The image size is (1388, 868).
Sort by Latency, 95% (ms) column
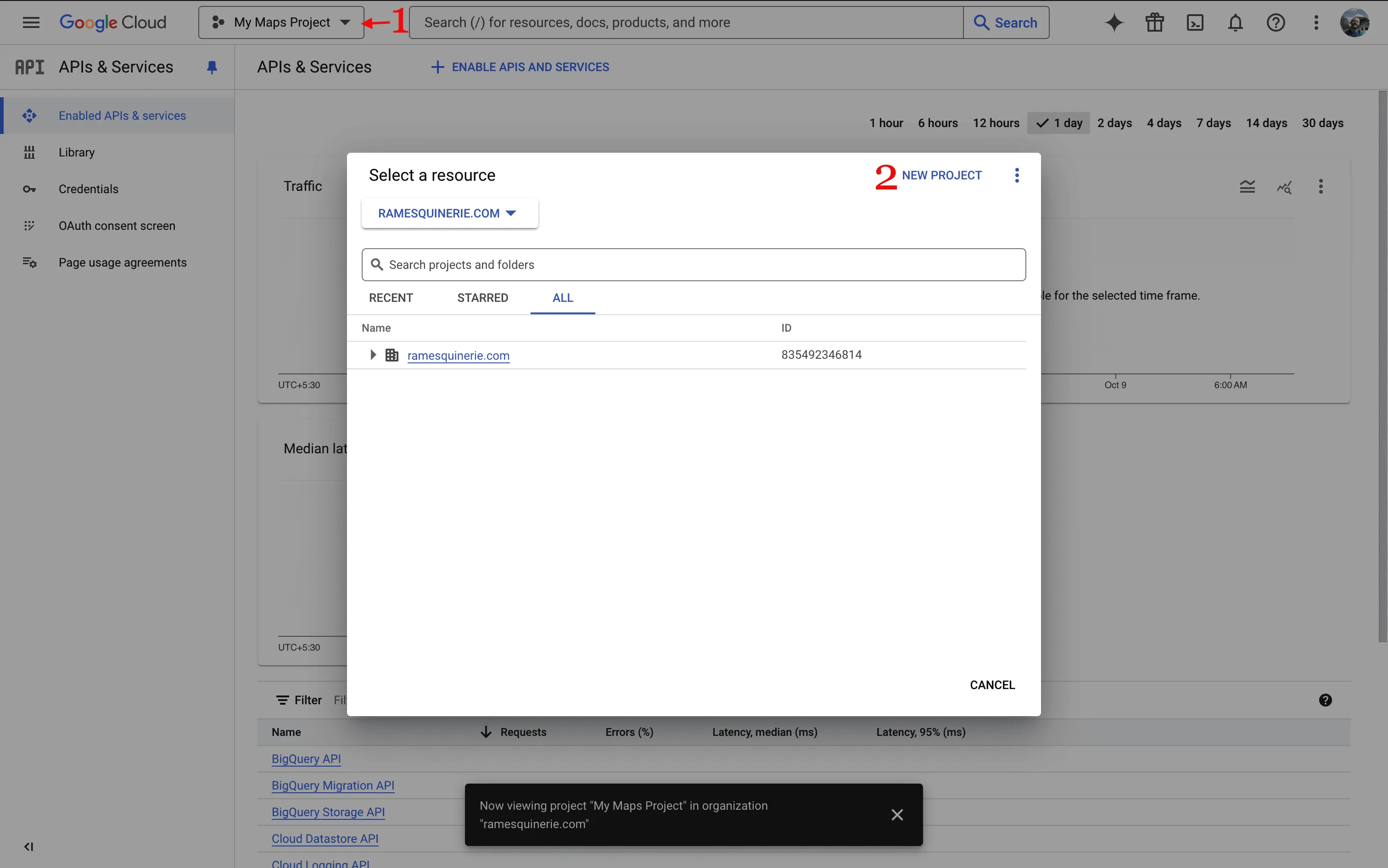[921, 732]
